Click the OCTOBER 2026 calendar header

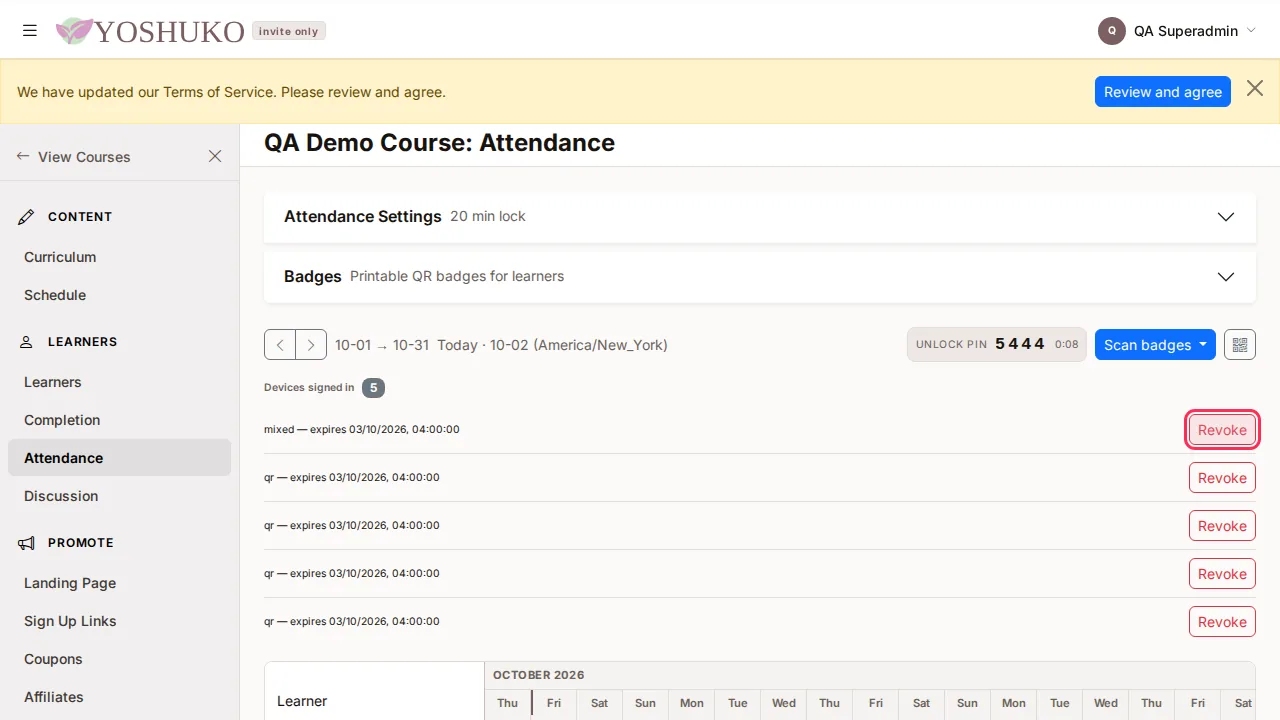539,675
